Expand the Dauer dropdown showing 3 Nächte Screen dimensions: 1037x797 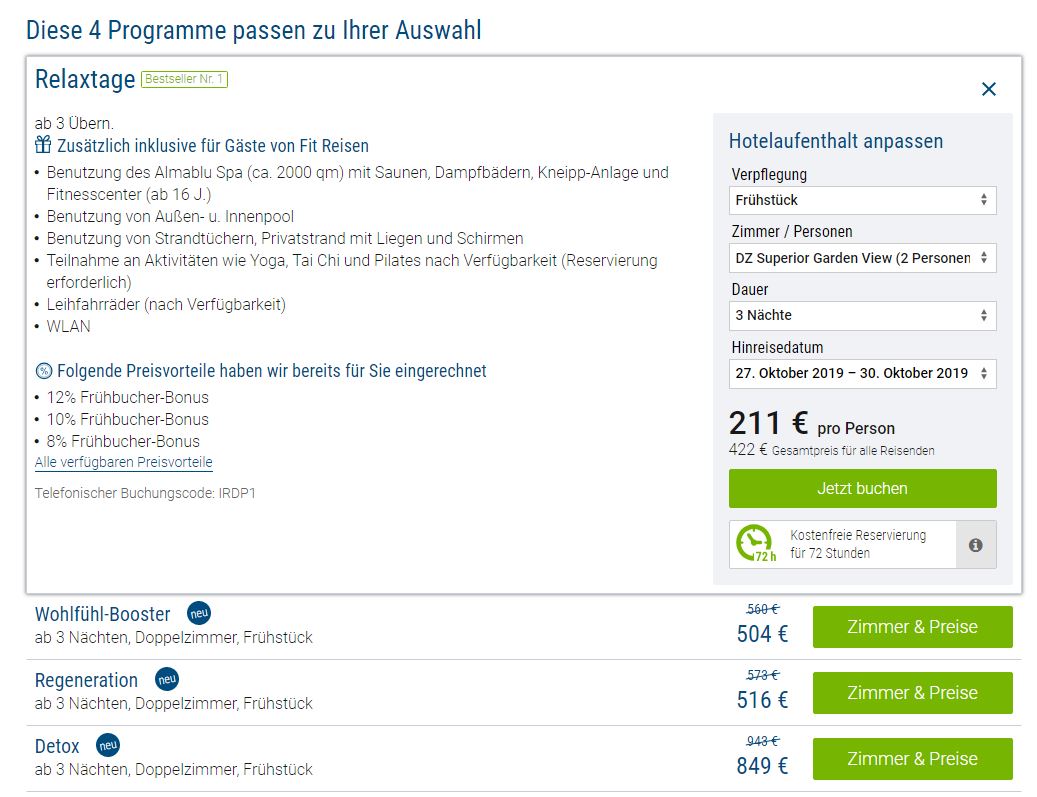pyautogui.click(x=862, y=315)
